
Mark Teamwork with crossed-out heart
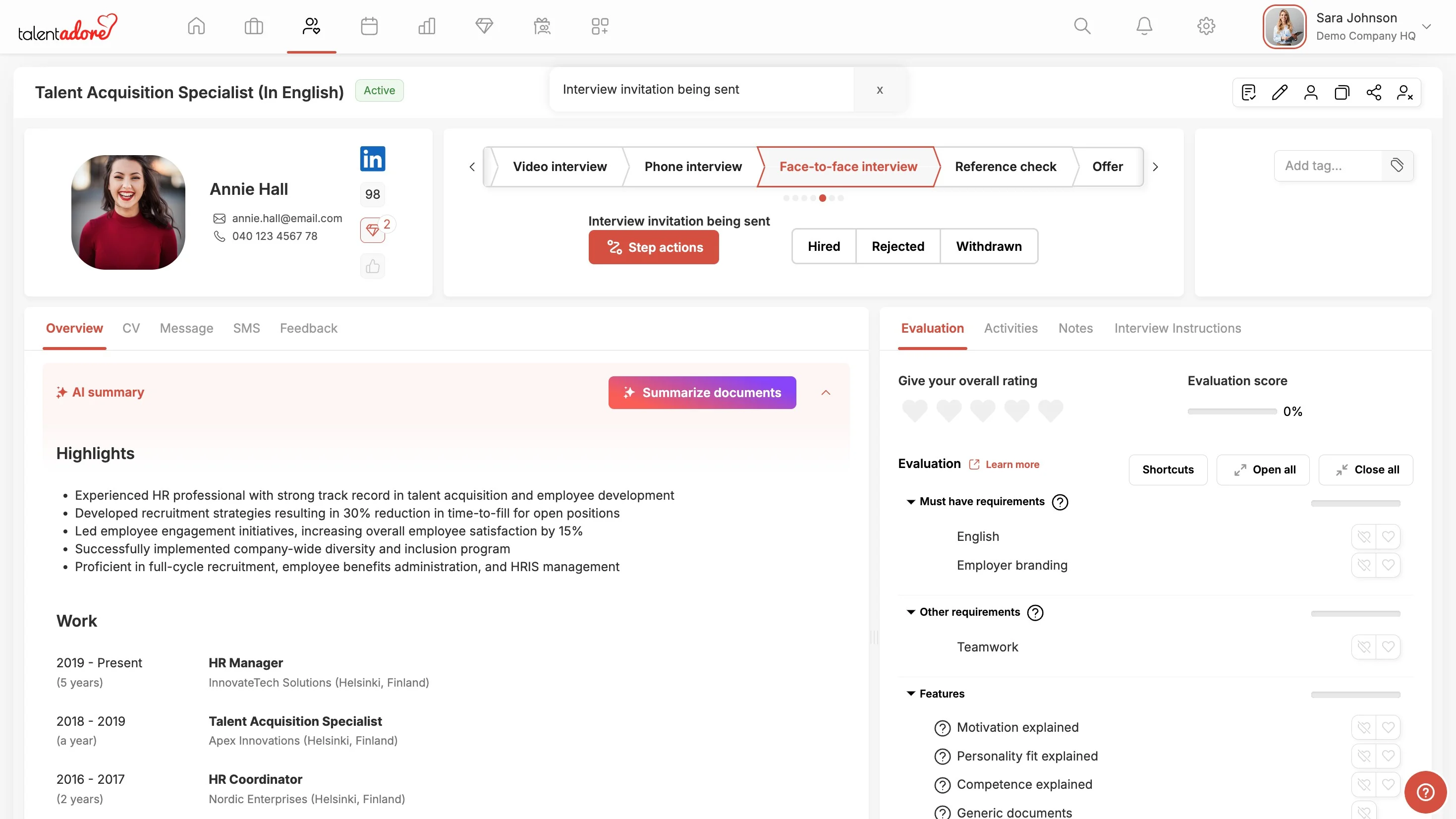click(x=1364, y=646)
